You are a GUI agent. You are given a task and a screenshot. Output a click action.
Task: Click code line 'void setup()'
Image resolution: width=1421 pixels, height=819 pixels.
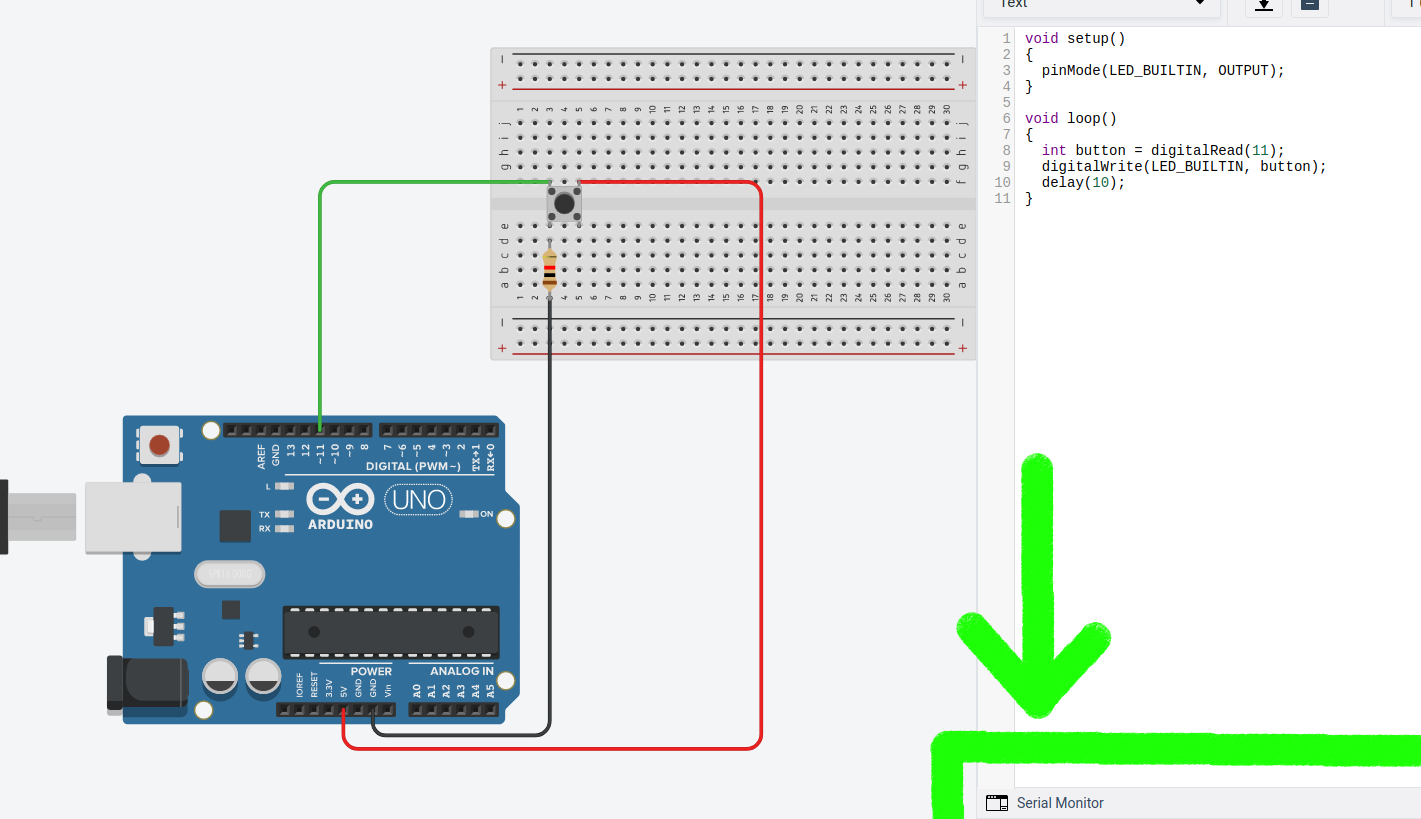coord(1075,38)
